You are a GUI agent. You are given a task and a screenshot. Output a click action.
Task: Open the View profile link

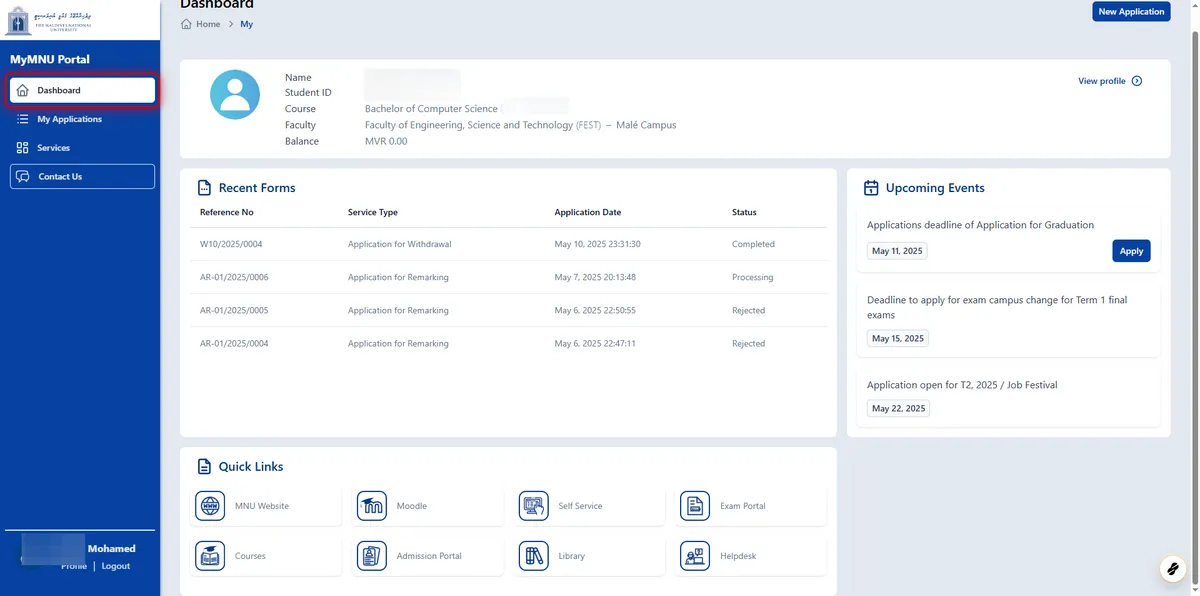pyautogui.click(x=1110, y=81)
